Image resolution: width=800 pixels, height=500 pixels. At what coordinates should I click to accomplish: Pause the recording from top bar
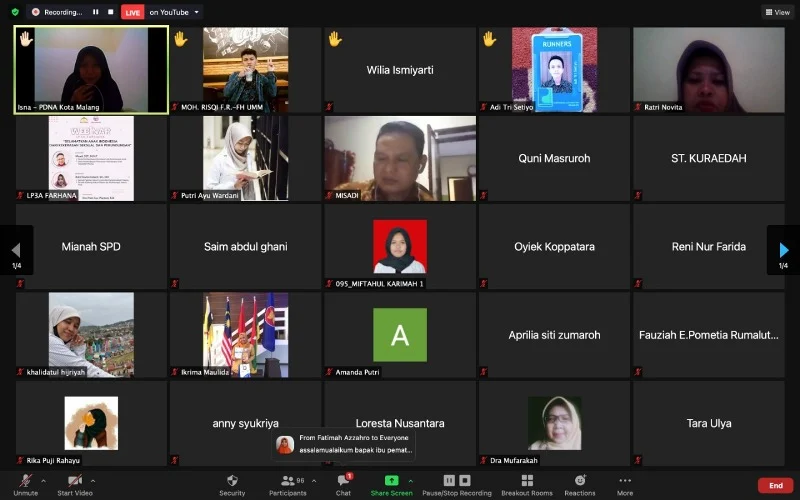[x=95, y=12]
